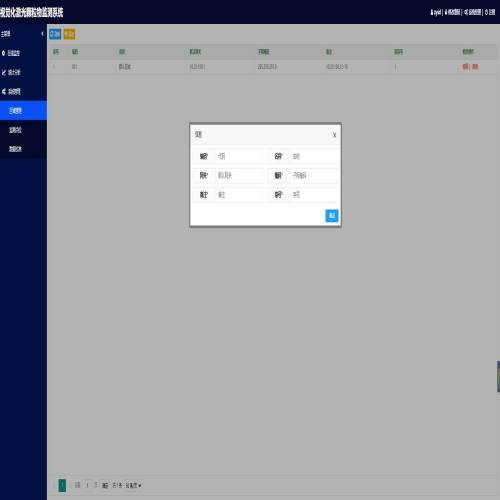Click the third-row right input in dialog
The width and height of the screenshot is (500, 500).
[x=314, y=195]
